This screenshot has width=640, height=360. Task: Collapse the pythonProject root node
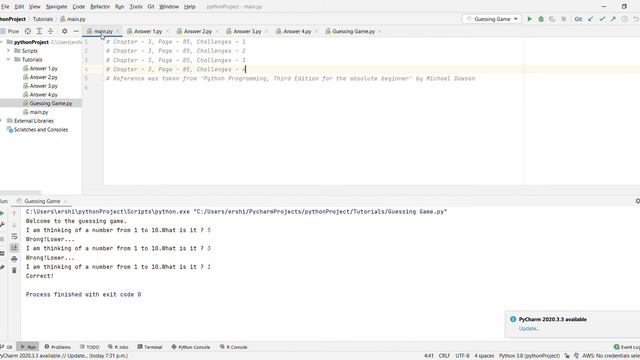2,42
